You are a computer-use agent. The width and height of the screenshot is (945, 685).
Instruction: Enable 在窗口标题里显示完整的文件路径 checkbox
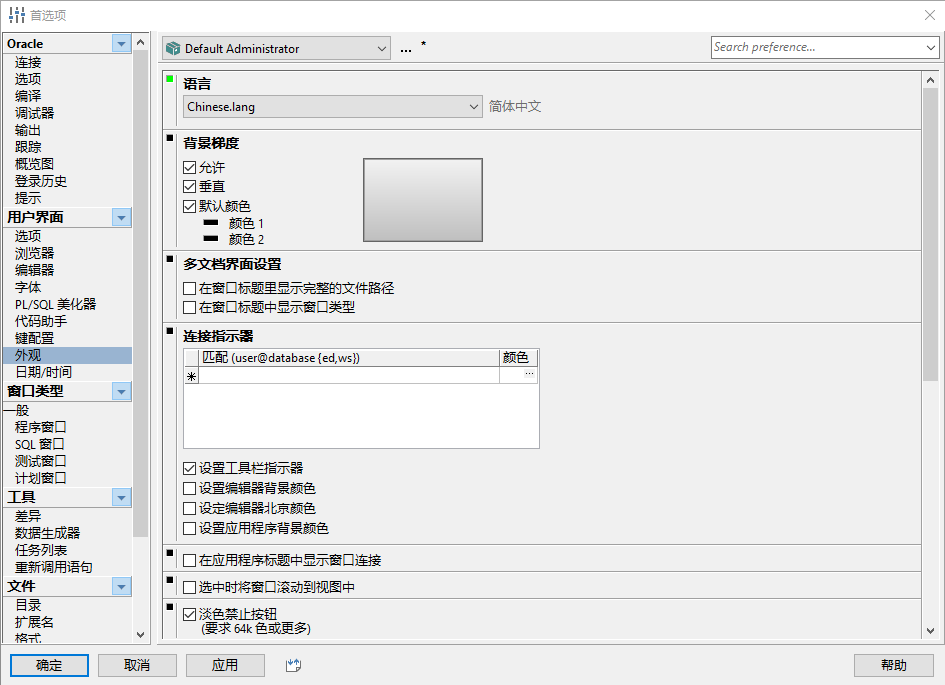point(190,288)
